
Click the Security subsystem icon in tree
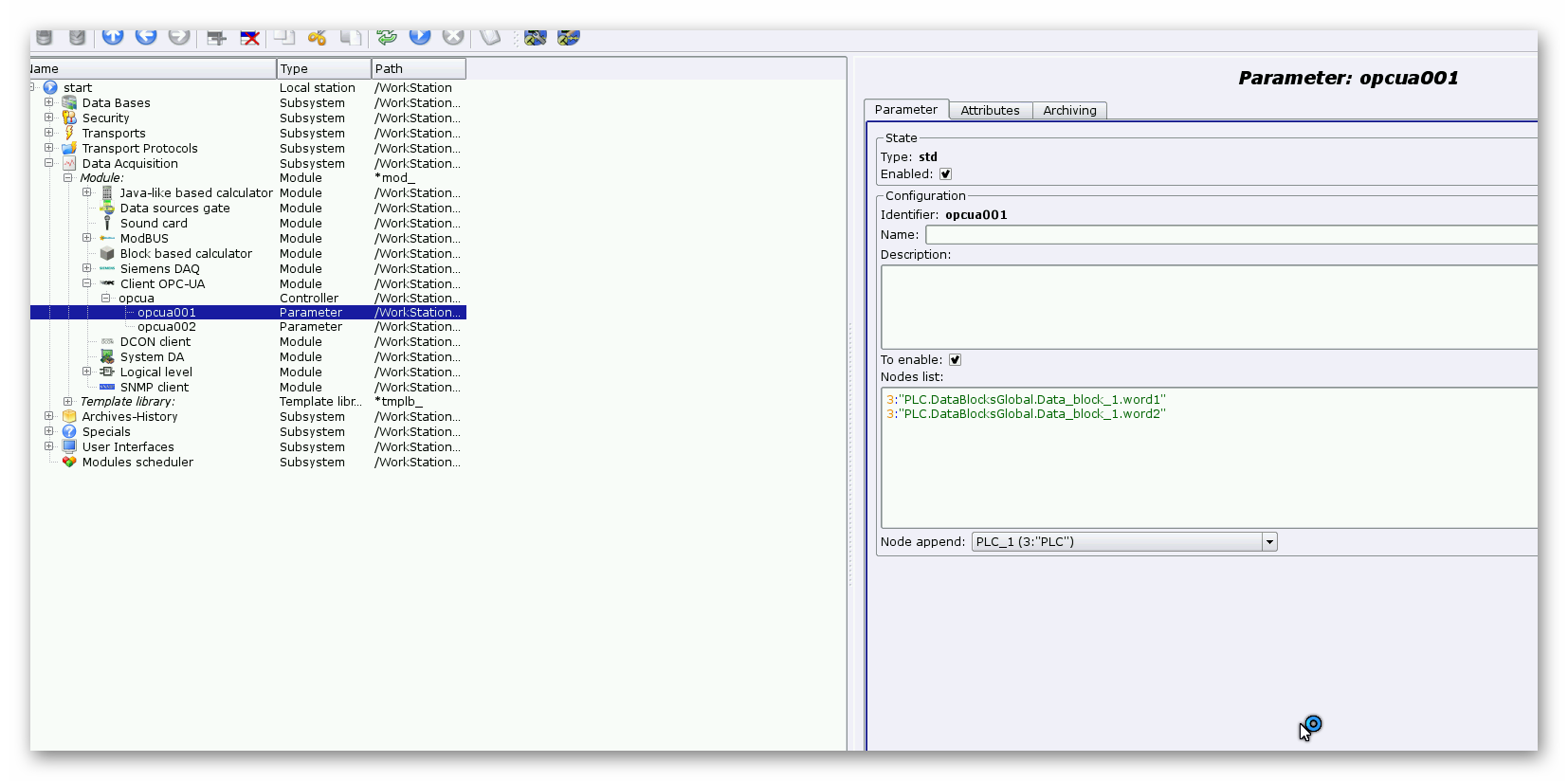point(69,118)
